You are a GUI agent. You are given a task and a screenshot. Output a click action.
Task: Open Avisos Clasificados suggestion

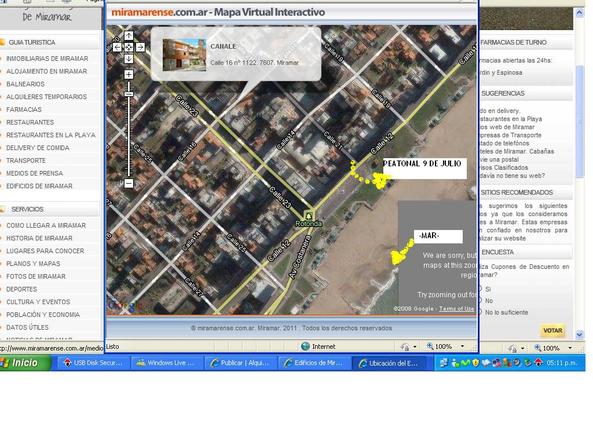(504, 167)
